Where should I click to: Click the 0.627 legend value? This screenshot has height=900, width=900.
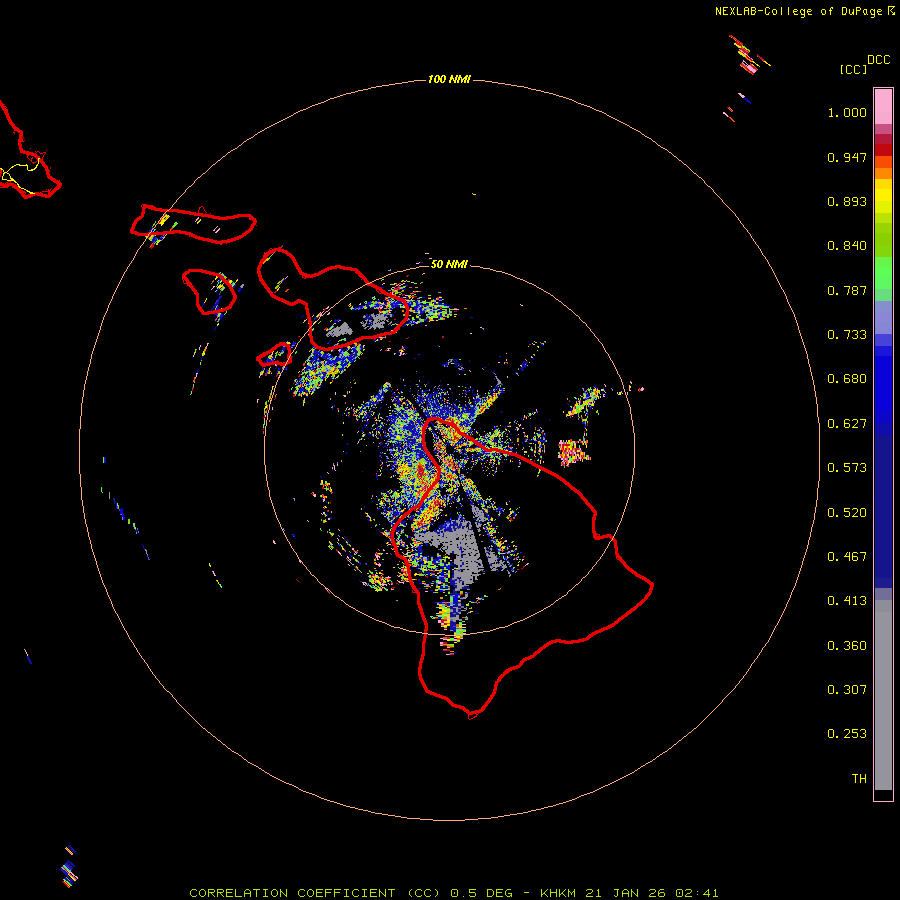(847, 424)
